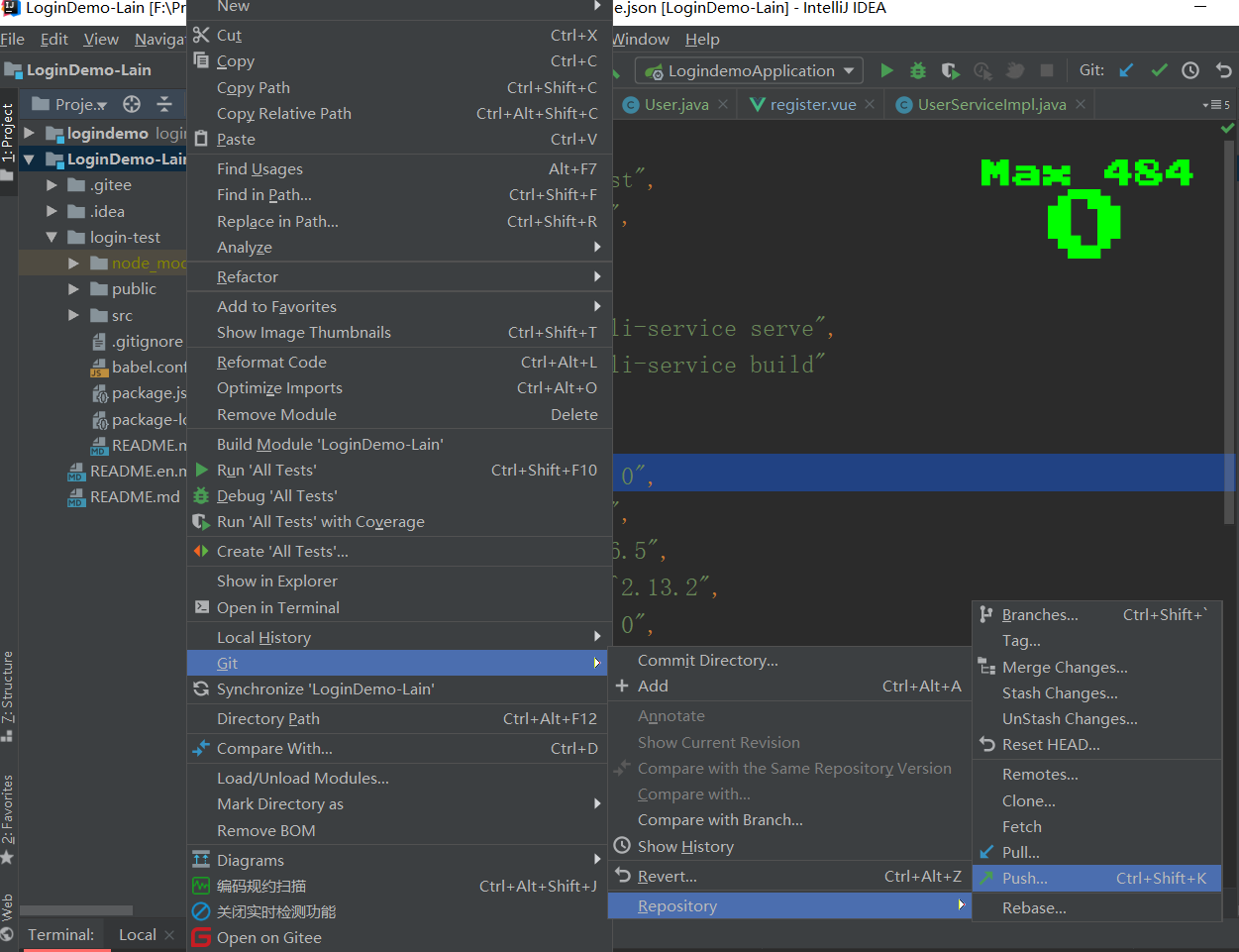Collapse the LoginDemo-Lain module node
Viewport: 1239px width, 952px height.
point(30,159)
